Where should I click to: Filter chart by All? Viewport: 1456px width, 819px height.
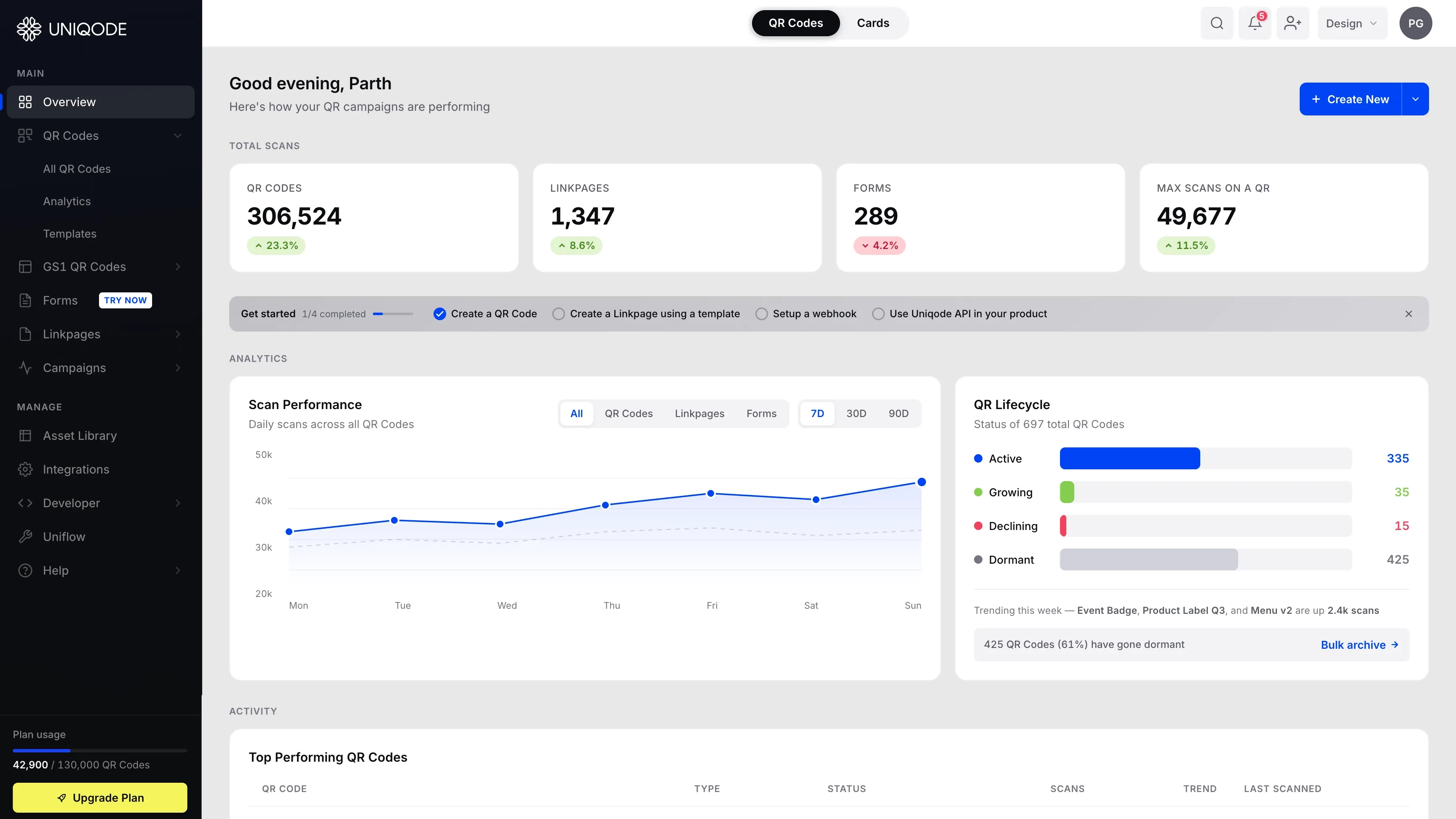[x=576, y=414]
